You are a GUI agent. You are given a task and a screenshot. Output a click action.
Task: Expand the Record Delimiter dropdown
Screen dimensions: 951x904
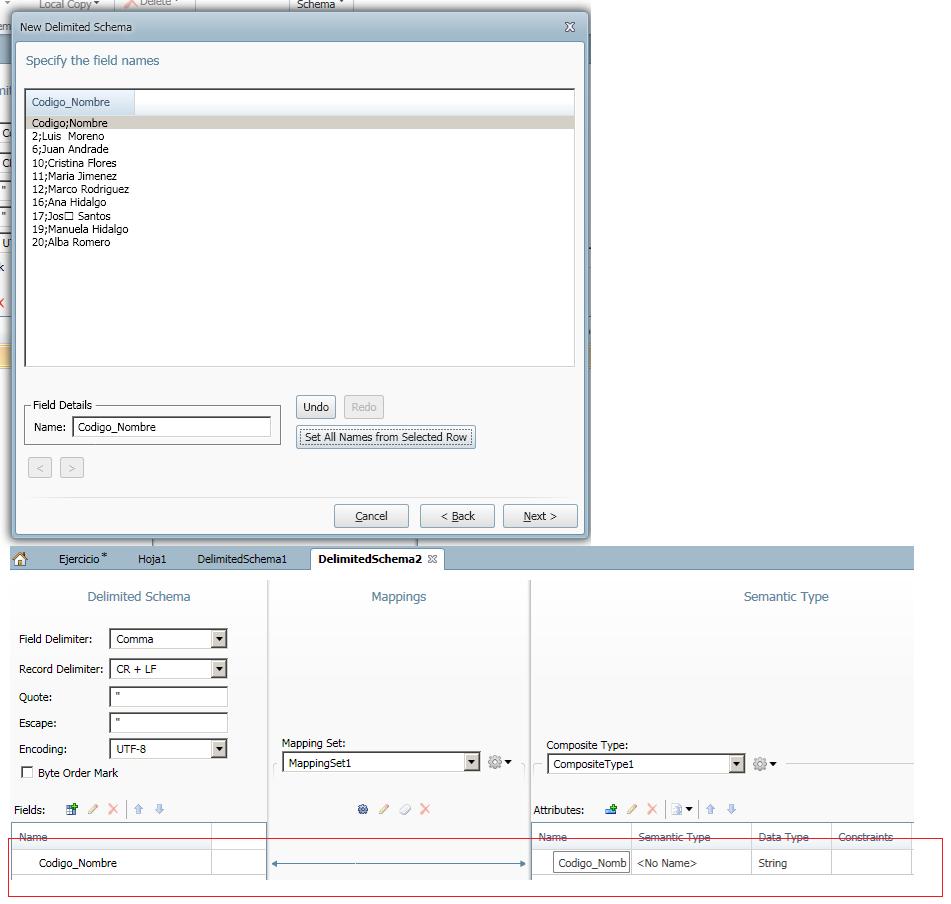click(219, 669)
